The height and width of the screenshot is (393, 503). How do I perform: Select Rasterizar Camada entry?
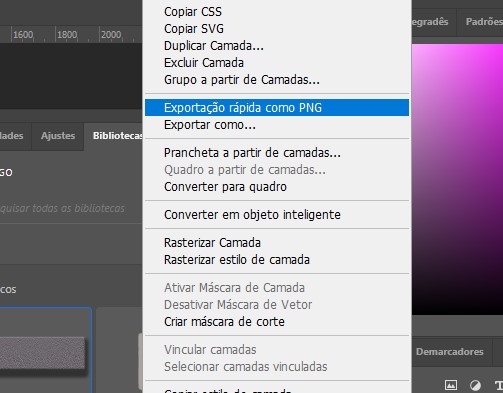click(277, 243)
